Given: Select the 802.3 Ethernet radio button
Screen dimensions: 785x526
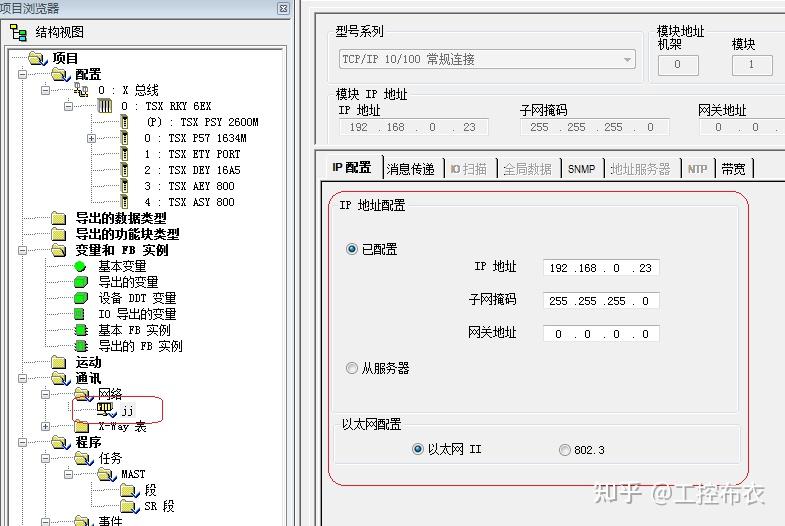Looking at the screenshot, I should tap(566, 450).
